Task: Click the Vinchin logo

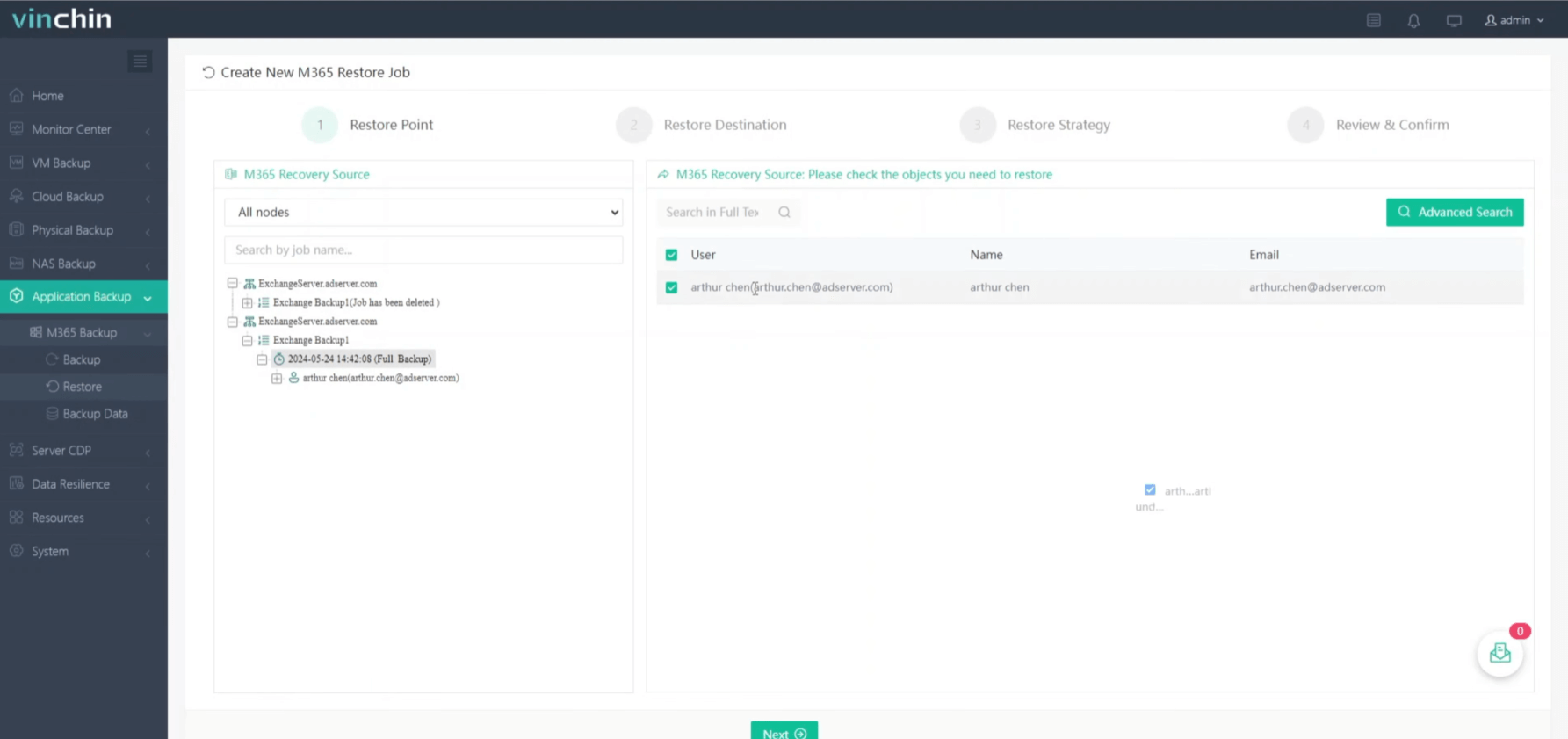Action: 61,18
